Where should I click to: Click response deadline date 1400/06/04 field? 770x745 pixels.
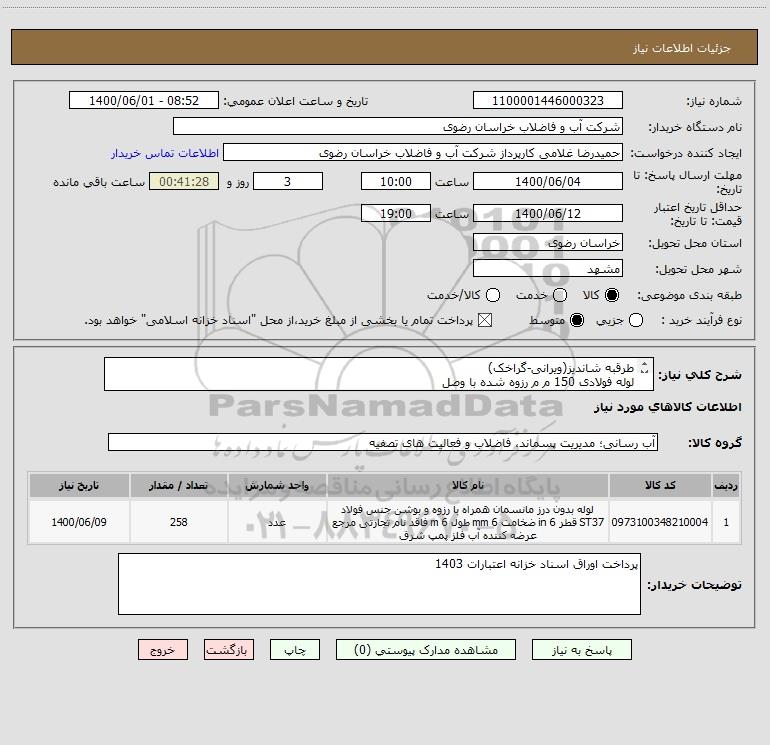tap(548, 181)
